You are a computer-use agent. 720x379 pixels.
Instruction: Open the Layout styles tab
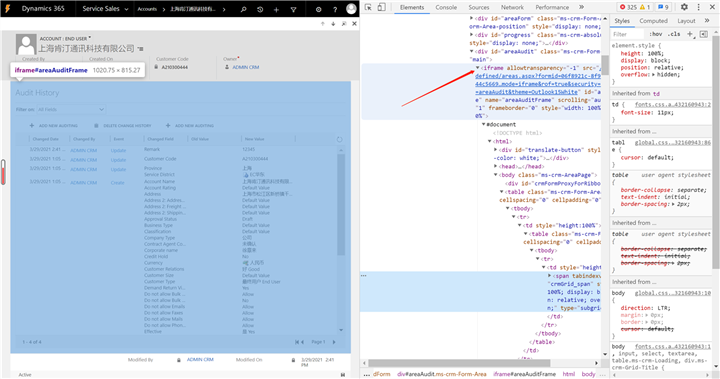[686, 21]
